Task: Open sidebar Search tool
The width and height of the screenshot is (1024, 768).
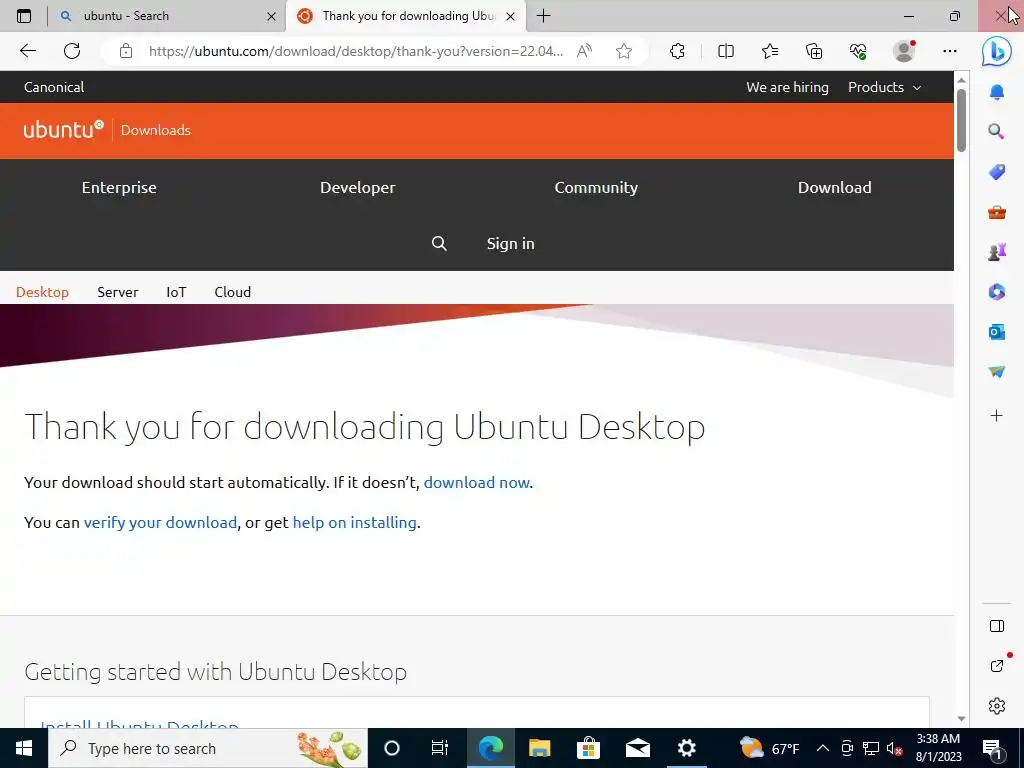Action: point(997,131)
